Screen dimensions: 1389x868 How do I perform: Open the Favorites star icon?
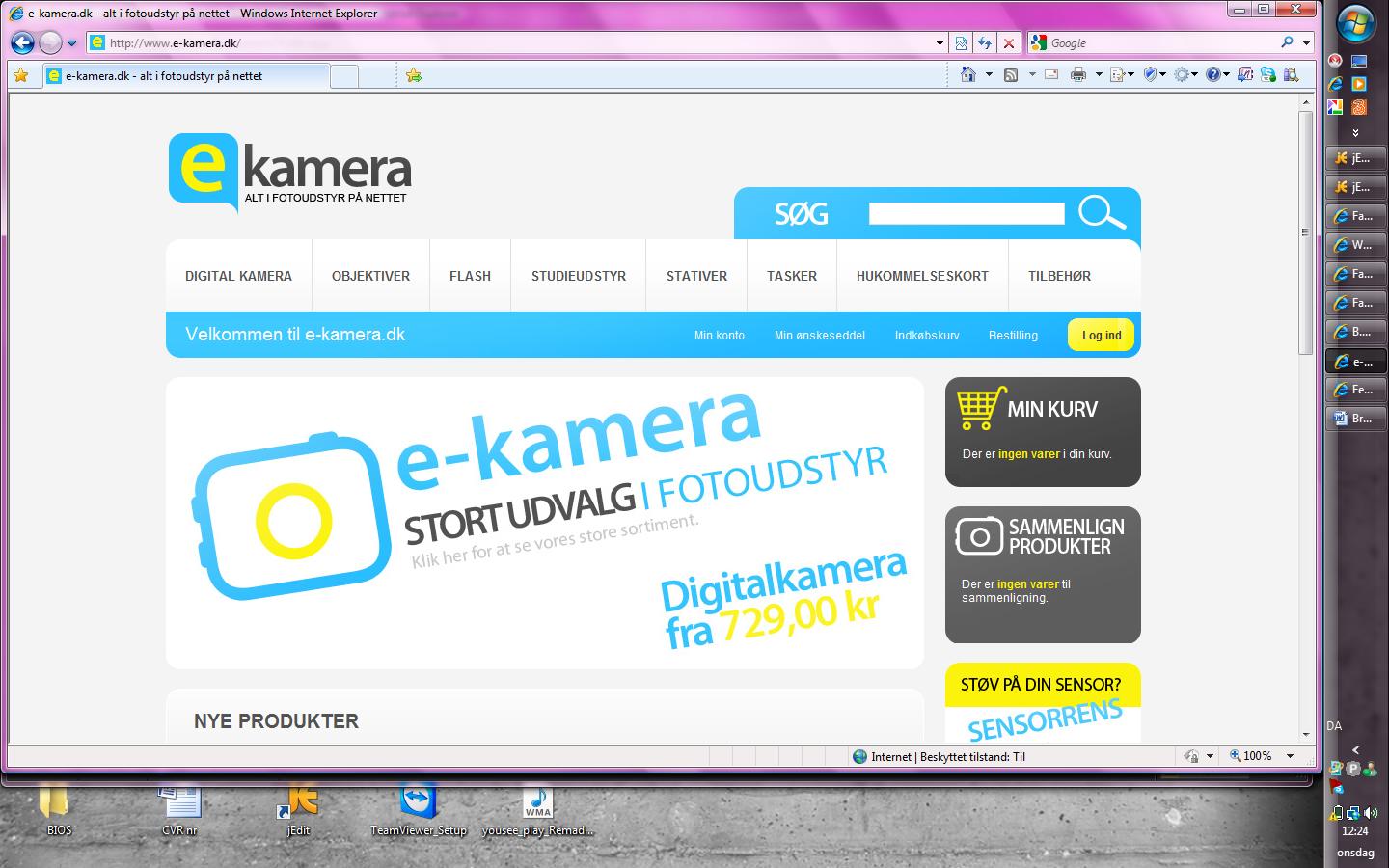coord(20,75)
